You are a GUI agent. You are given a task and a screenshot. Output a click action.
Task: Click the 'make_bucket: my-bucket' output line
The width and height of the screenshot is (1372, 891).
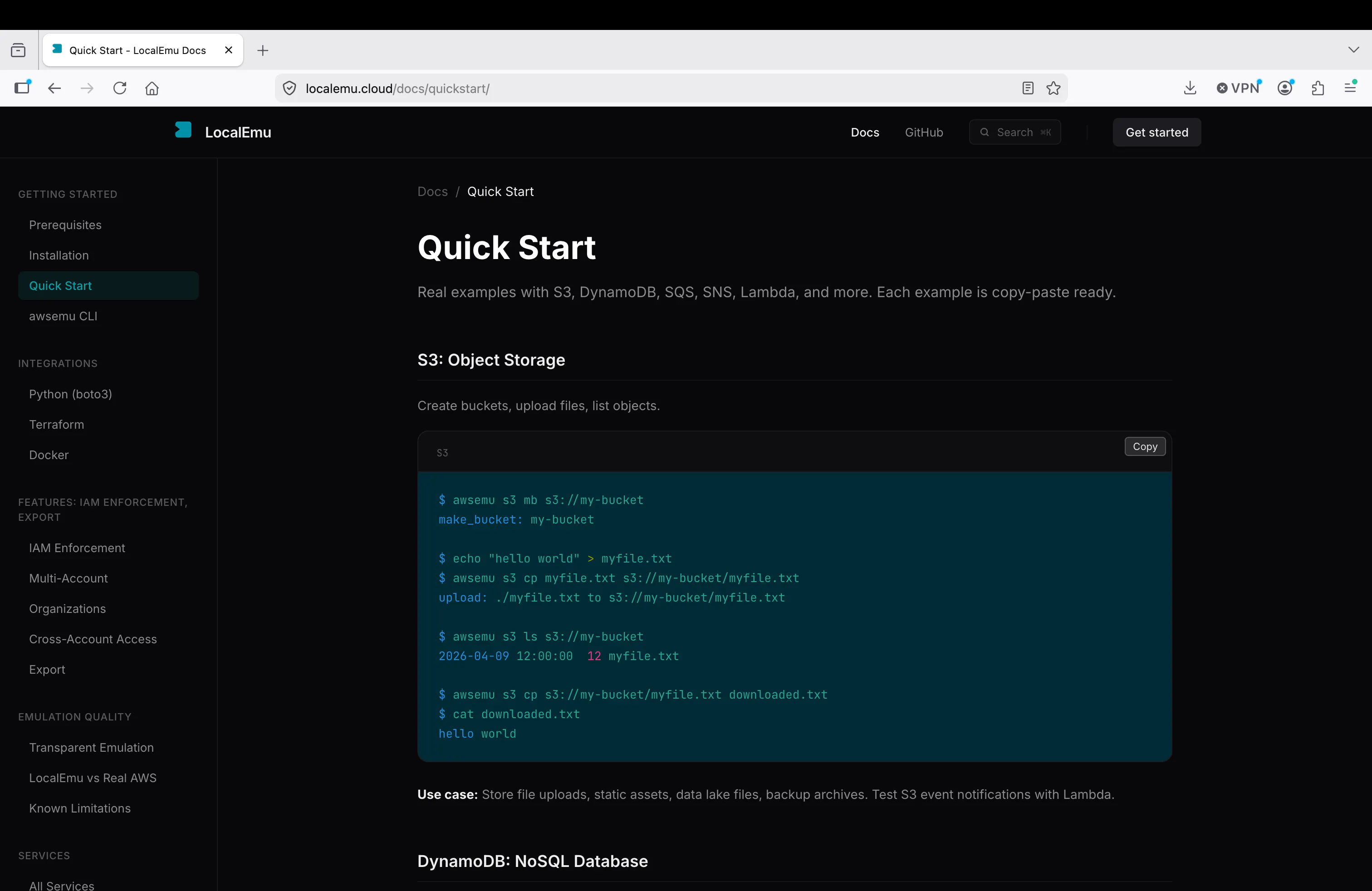pos(516,520)
